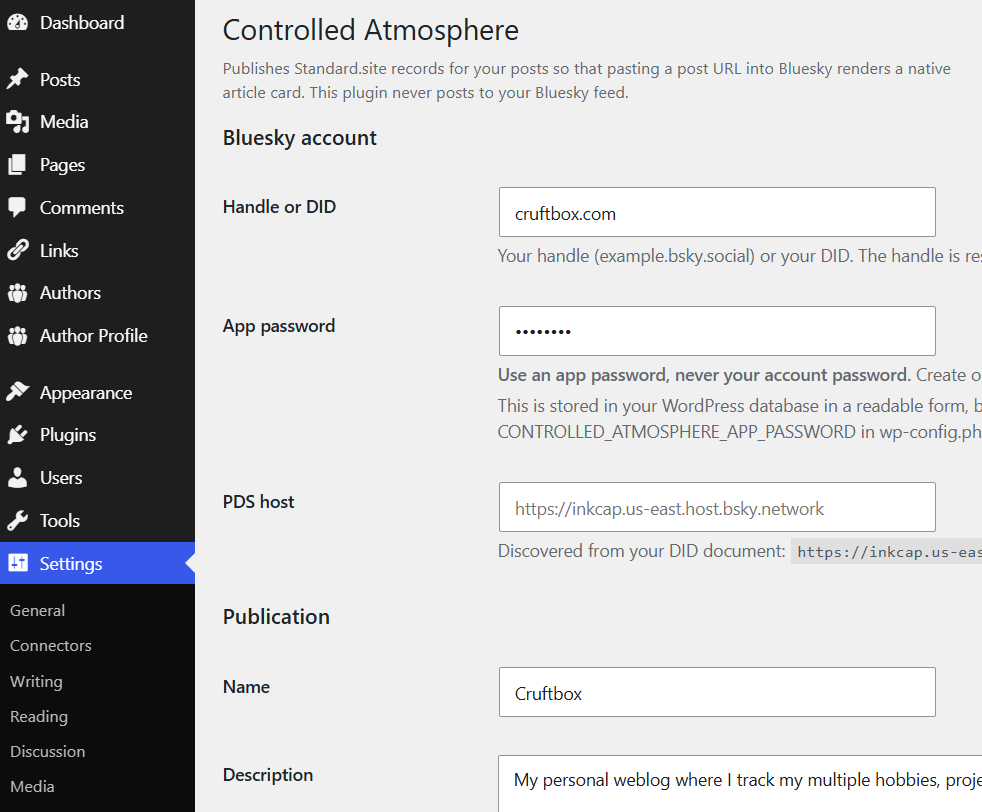
Task: Open the Plugins menu
Action: (68, 435)
